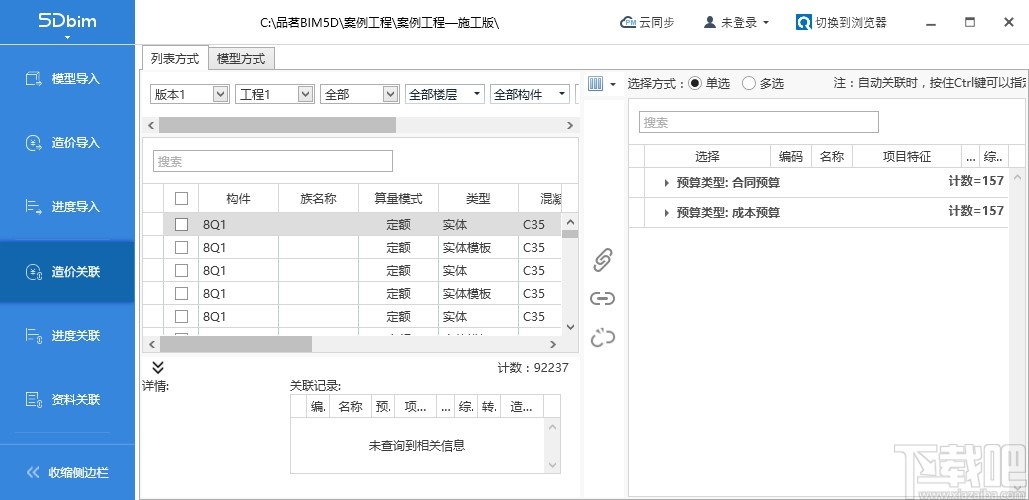Select the 单选 radio button
This screenshot has width=1029, height=500.
point(695,83)
